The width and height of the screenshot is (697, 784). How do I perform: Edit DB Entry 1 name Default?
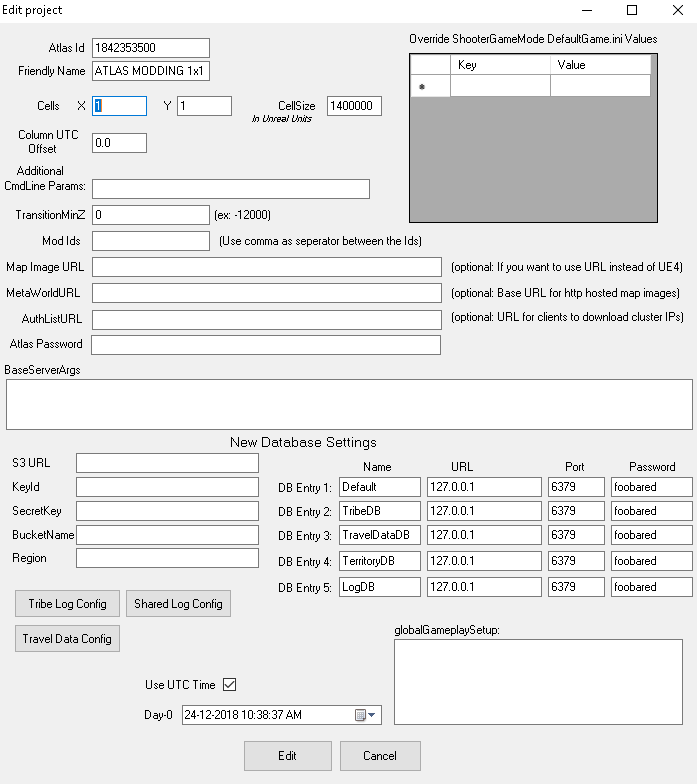point(380,487)
